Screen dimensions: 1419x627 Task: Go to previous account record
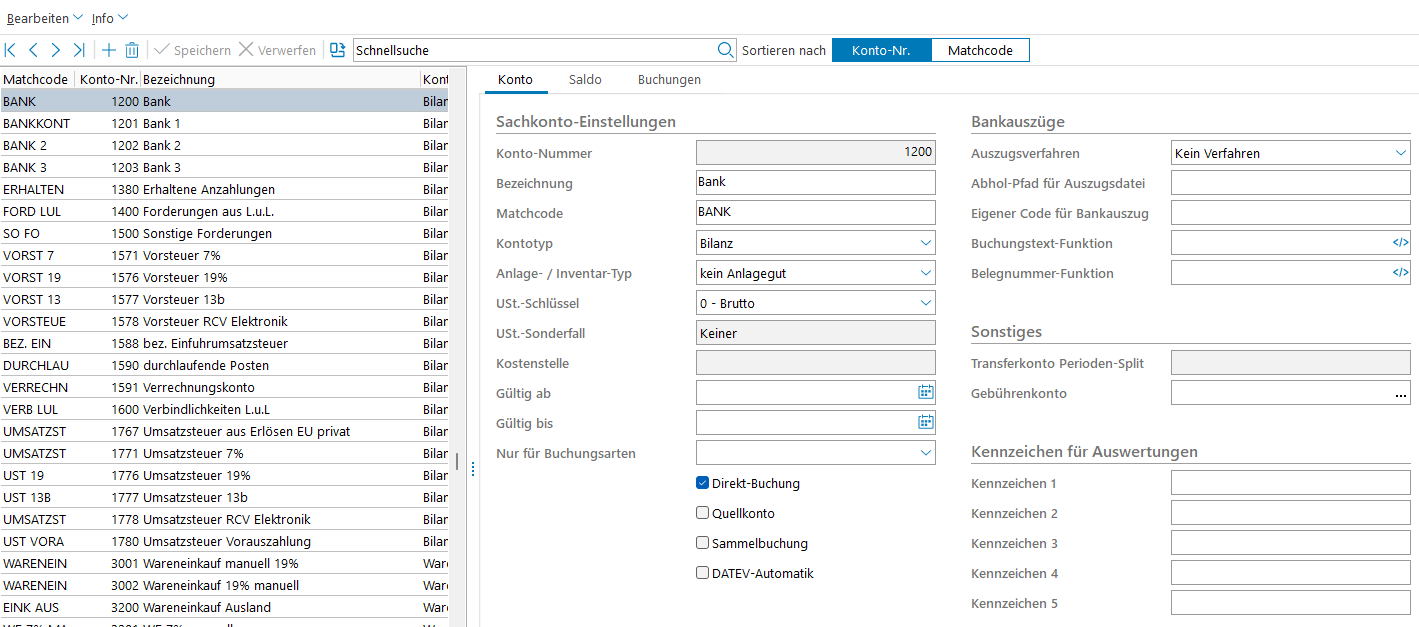tap(33, 50)
